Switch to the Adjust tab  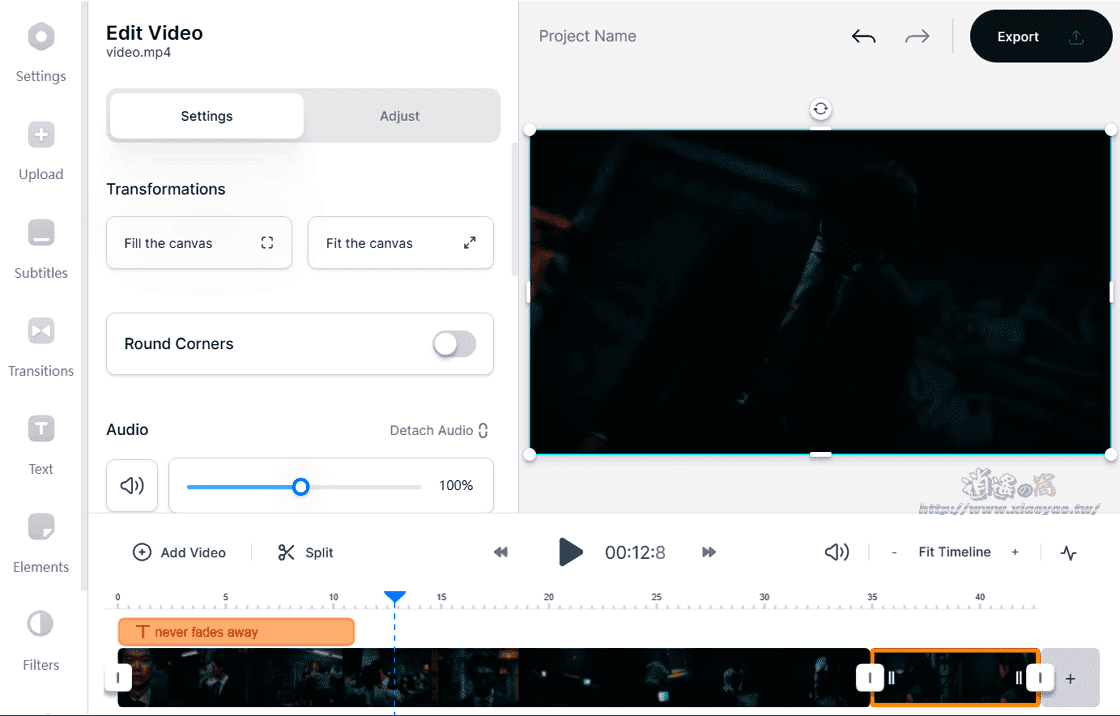point(400,115)
